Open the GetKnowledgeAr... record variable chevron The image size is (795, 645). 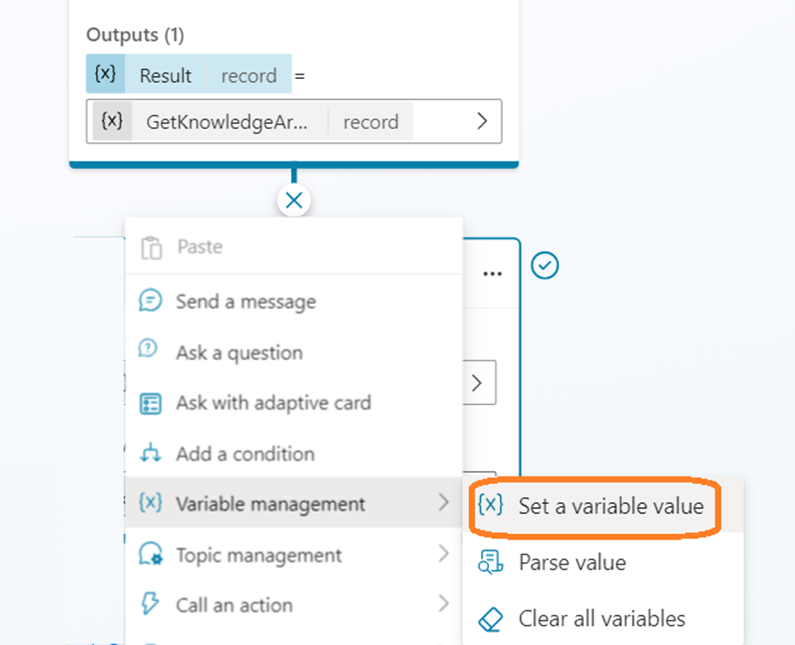click(x=482, y=122)
